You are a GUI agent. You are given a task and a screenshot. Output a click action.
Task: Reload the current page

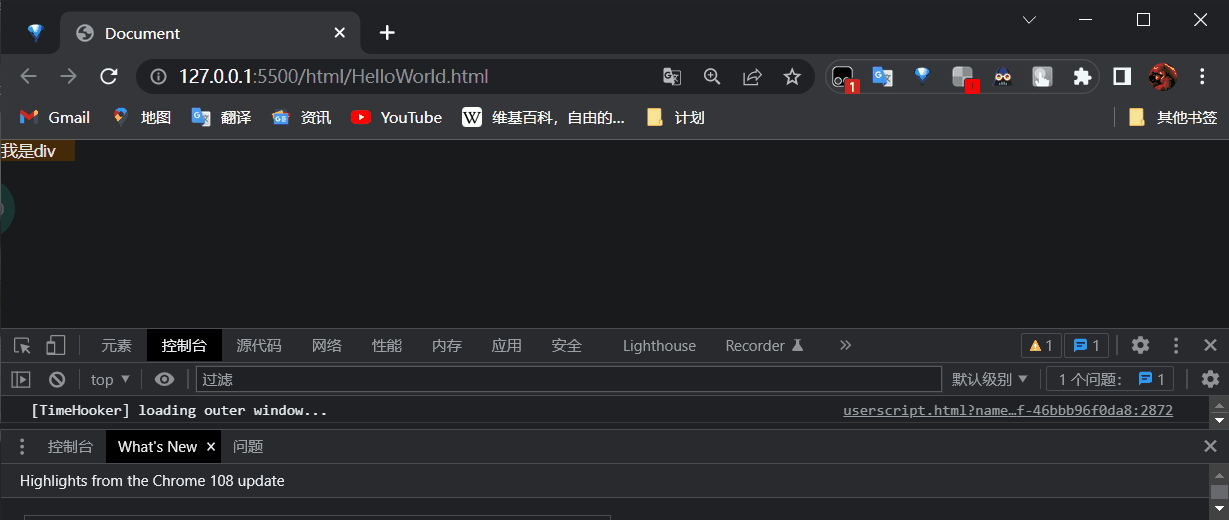click(x=109, y=76)
